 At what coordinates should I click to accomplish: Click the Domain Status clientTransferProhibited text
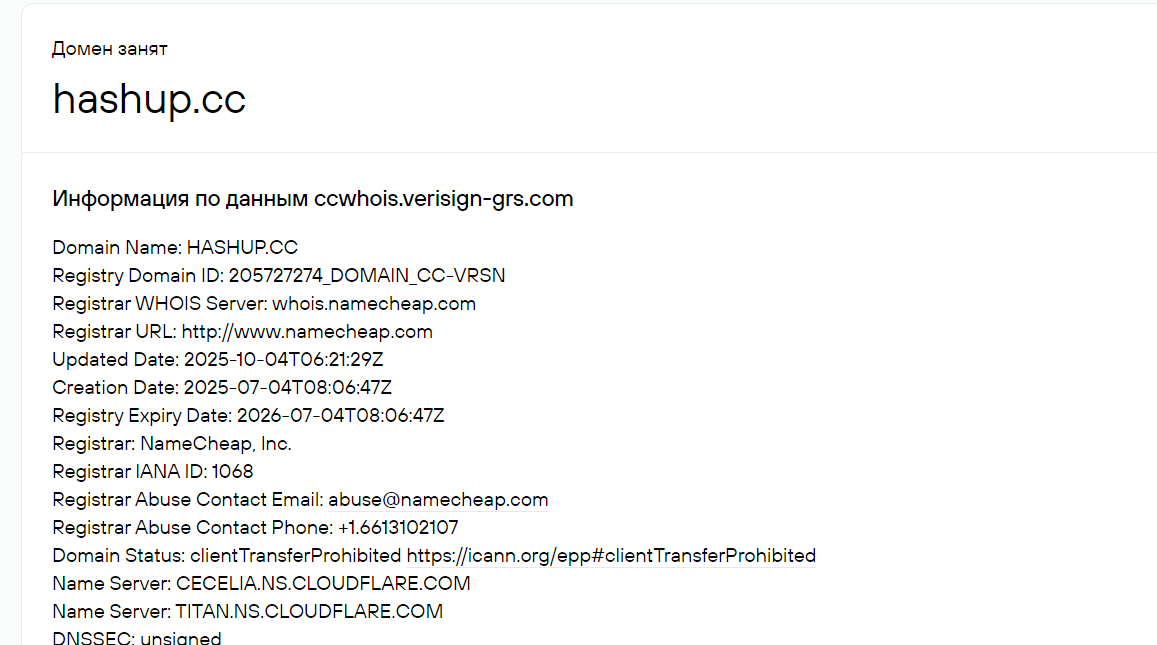pos(295,556)
